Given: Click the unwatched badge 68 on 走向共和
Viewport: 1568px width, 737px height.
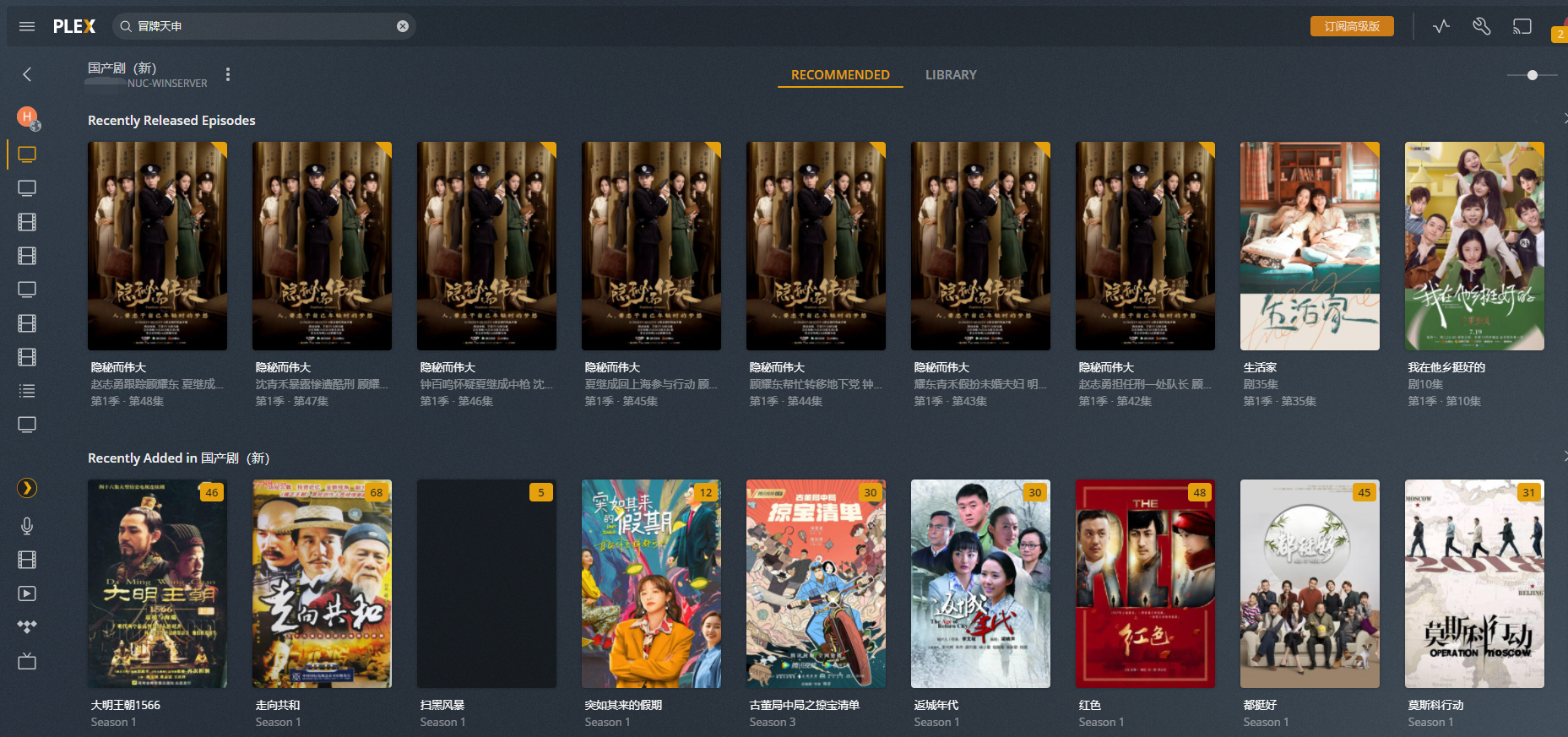Looking at the screenshot, I should [377, 492].
